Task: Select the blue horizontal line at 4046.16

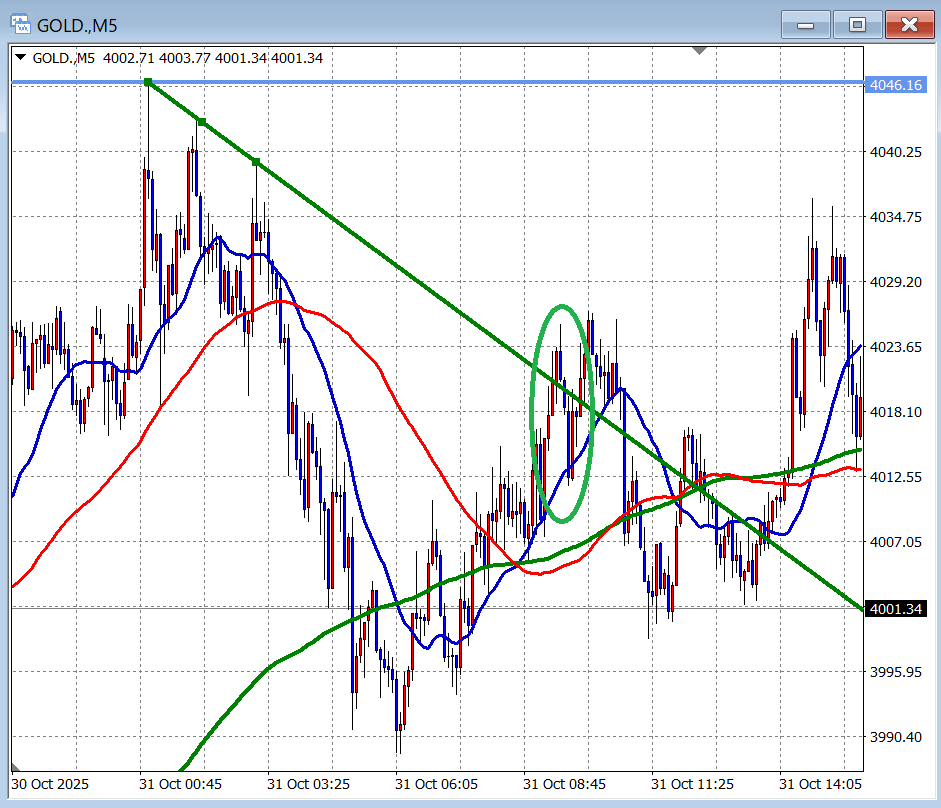Action: 500,82
